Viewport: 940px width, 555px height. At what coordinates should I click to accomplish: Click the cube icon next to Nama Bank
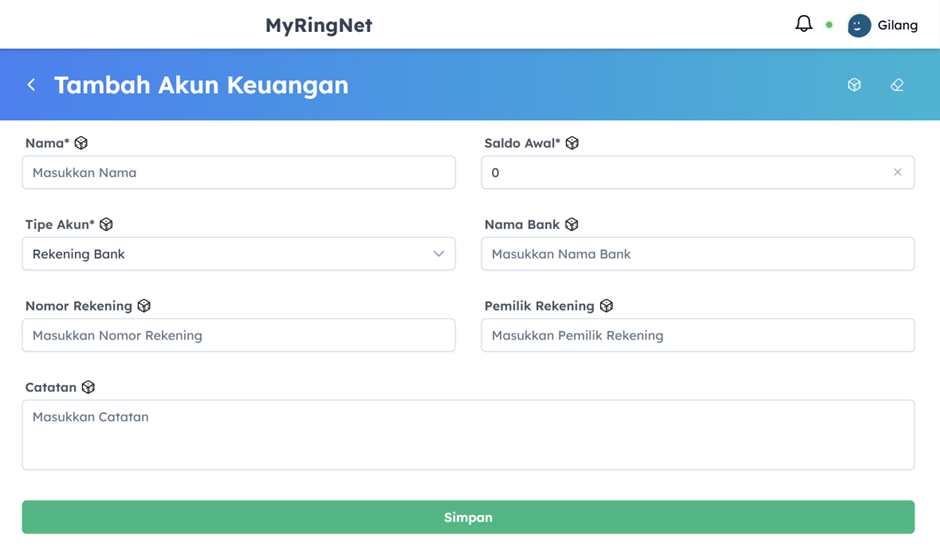click(x=572, y=225)
